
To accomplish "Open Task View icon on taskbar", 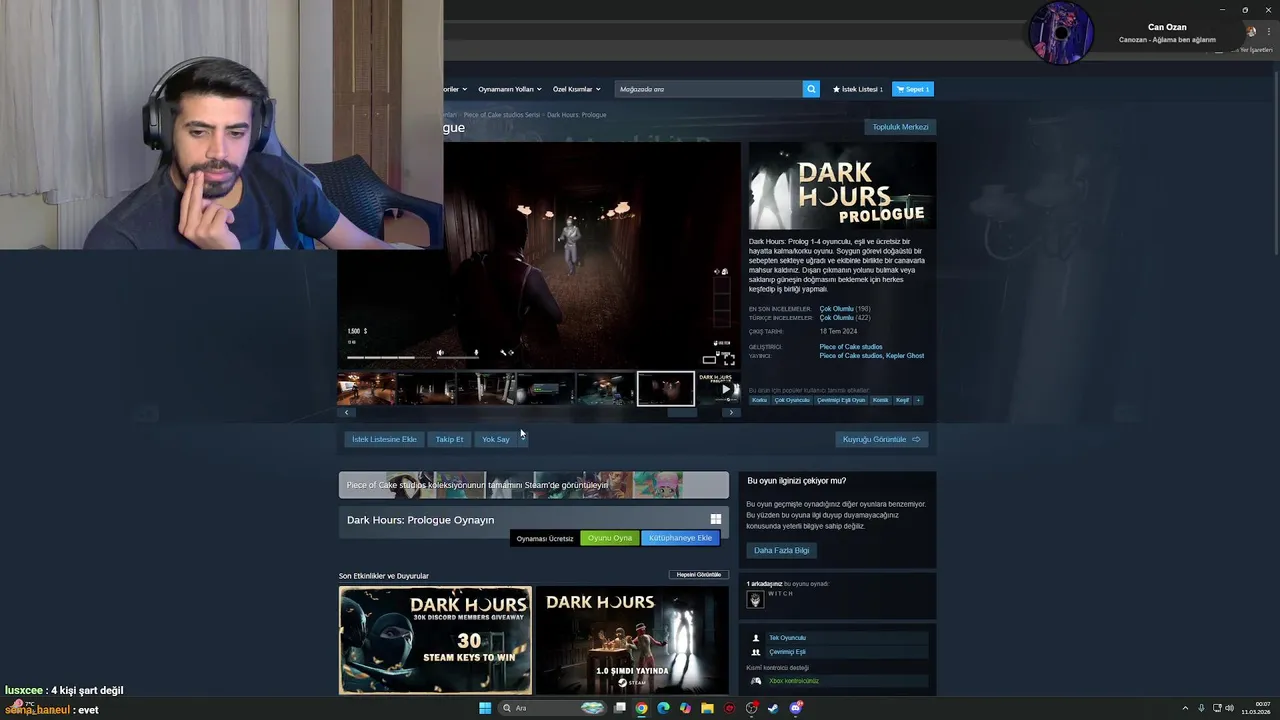I will pyautogui.click(x=620, y=708).
